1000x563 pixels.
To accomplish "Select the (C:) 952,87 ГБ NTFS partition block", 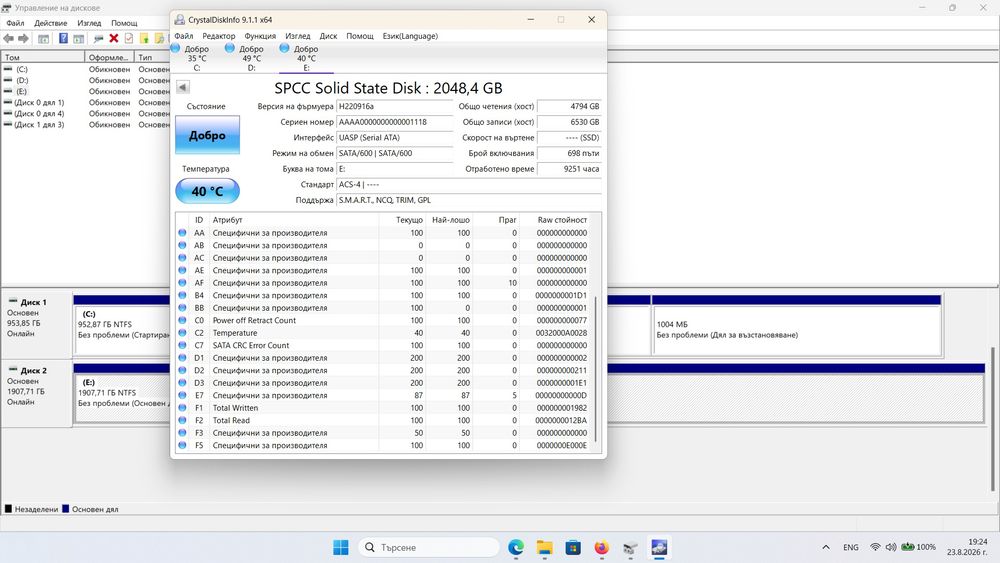I will (x=122, y=330).
